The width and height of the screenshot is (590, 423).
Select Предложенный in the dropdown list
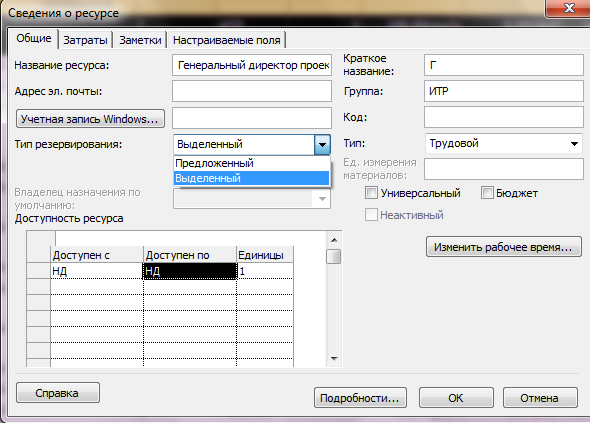pyautogui.click(x=251, y=163)
